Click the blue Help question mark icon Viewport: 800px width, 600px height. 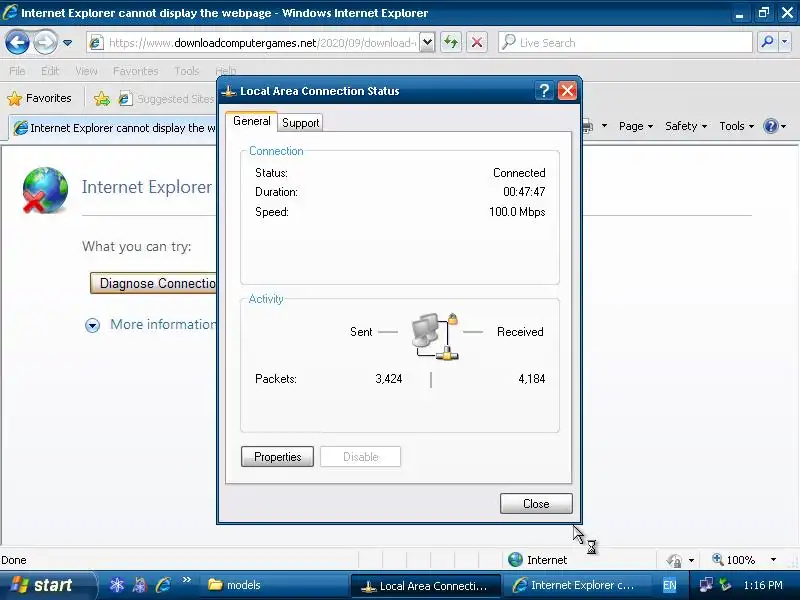(x=770, y=126)
